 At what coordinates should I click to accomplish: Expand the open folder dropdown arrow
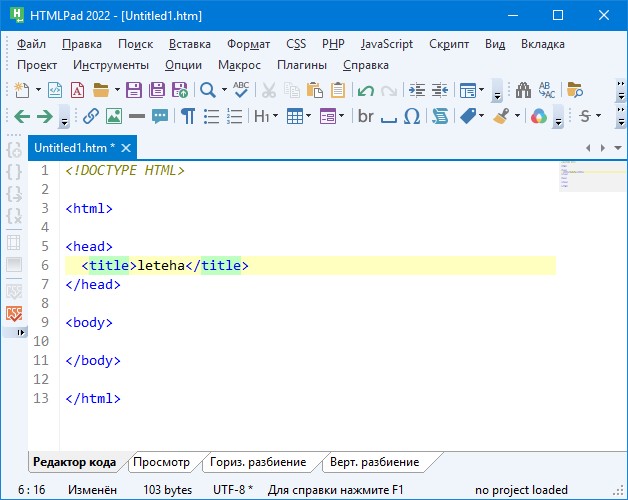pyautogui.click(x=116, y=90)
